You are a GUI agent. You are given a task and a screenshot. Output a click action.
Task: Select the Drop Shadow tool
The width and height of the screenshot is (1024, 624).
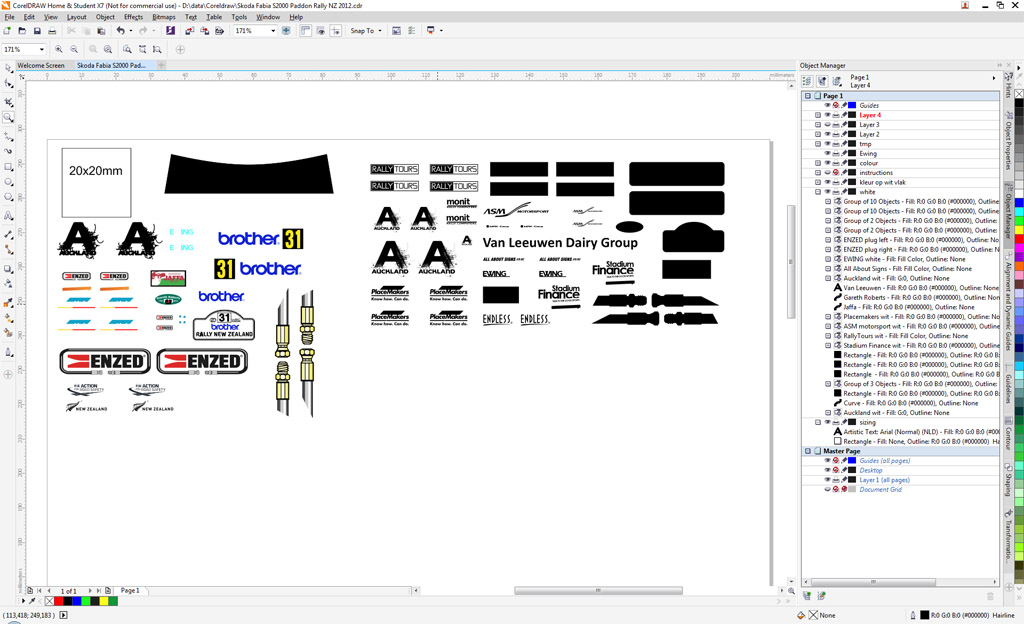[x=8, y=268]
